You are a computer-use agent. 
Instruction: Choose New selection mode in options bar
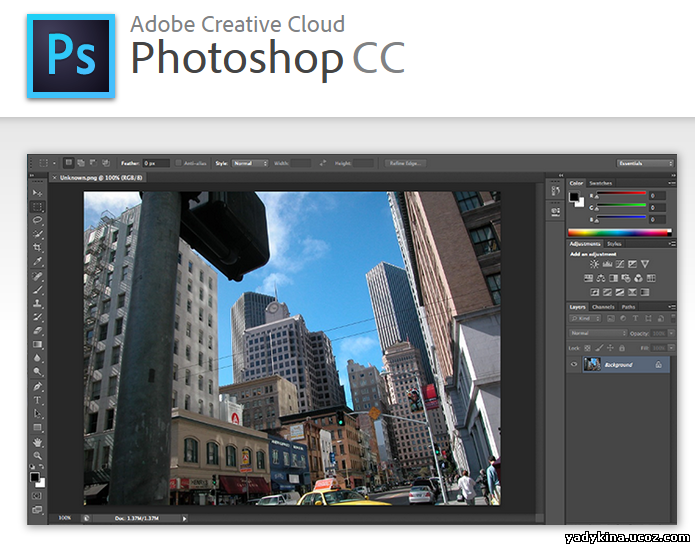[x=69, y=163]
